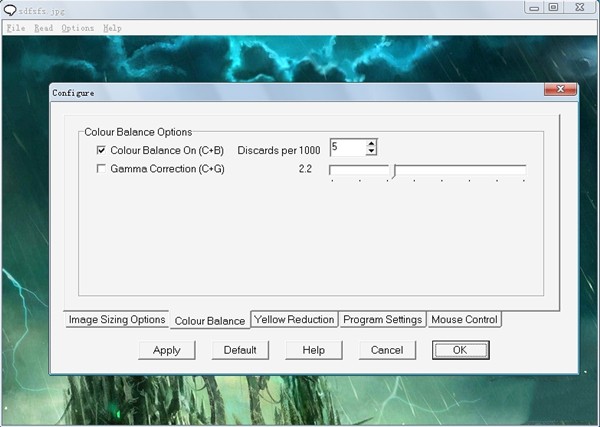Close the Configure dialog
600x427 pixels.
[561, 91]
